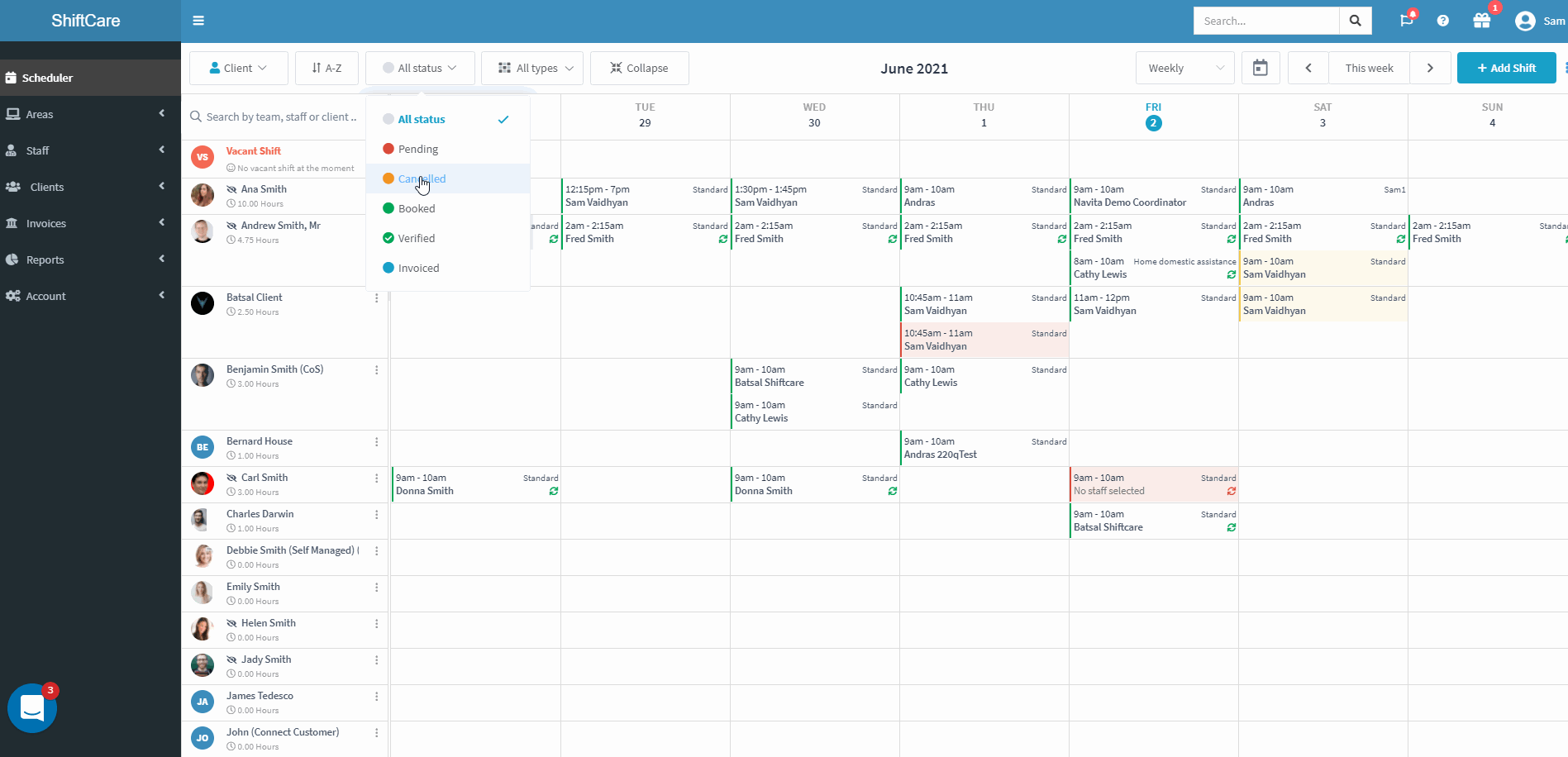Viewport: 1568px width, 757px height.
Task: Click Carl Smith's profile photo
Action: coord(203,483)
